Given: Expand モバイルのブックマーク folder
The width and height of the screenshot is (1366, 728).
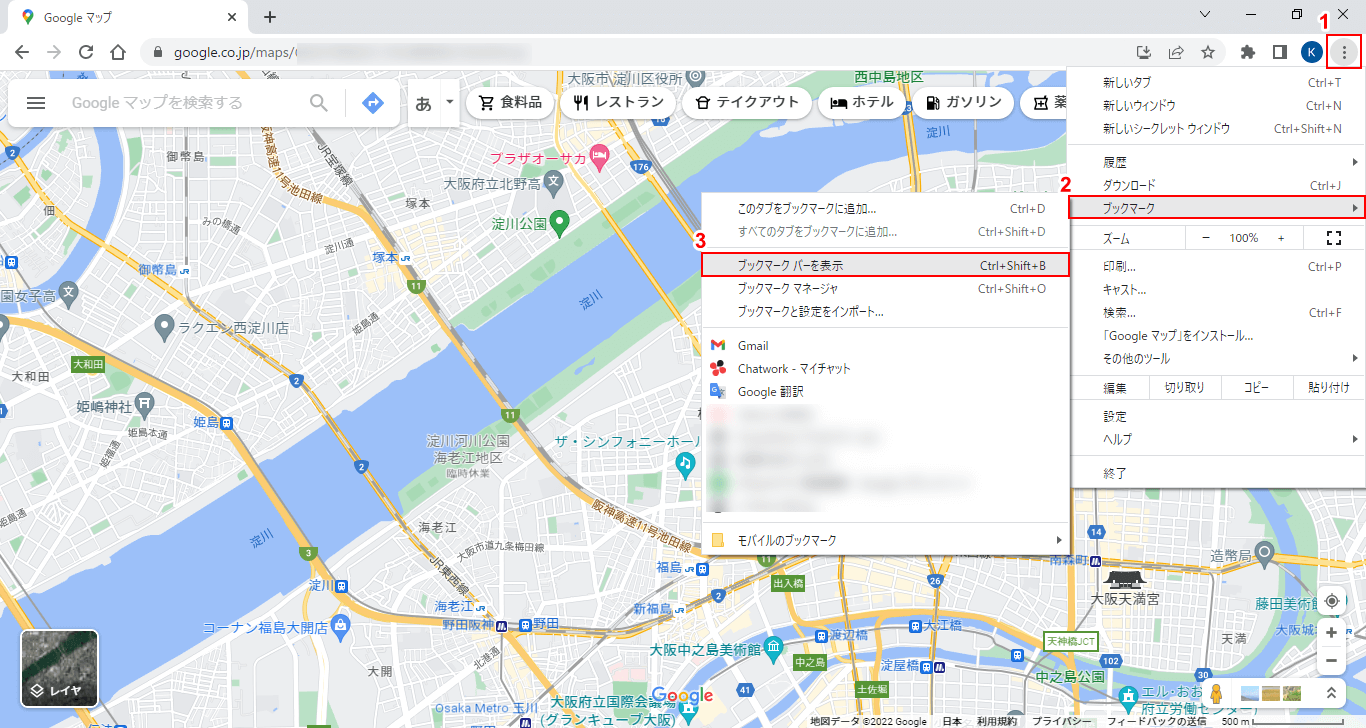Looking at the screenshot, I should [x=886, y=540].
